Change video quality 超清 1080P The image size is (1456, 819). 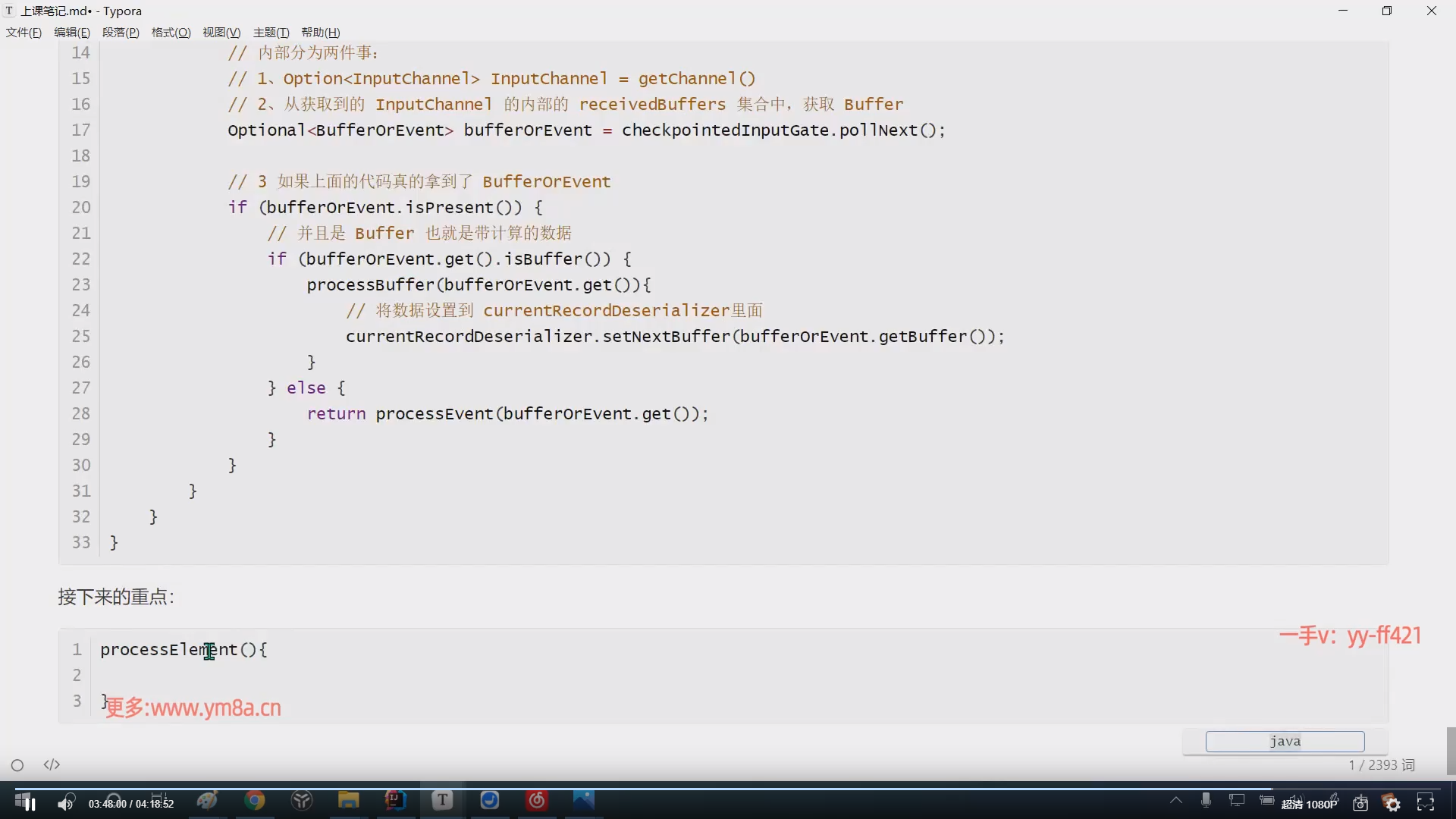point(1309,804)
